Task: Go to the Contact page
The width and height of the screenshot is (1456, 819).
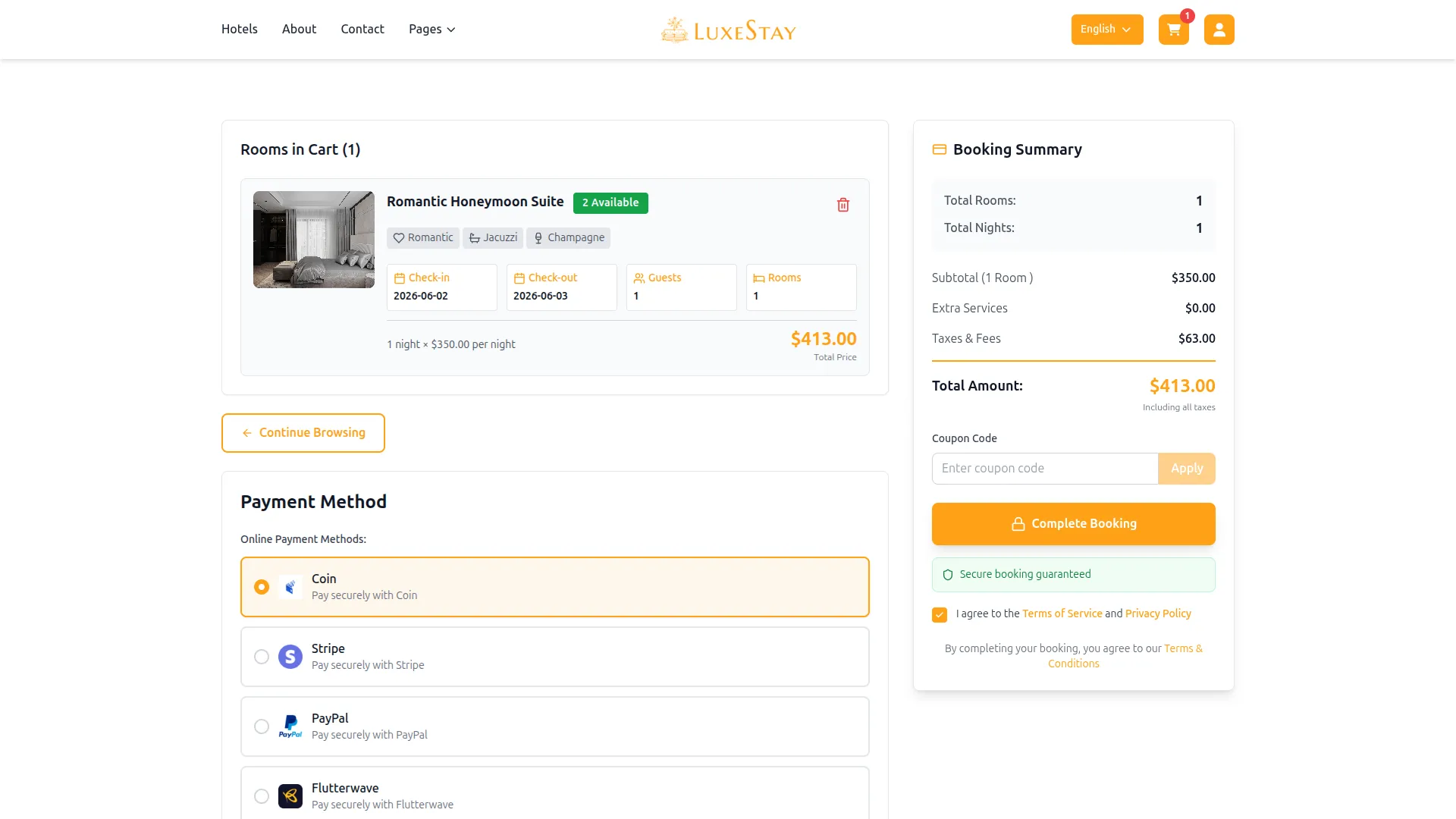Action: click(362, 29)
